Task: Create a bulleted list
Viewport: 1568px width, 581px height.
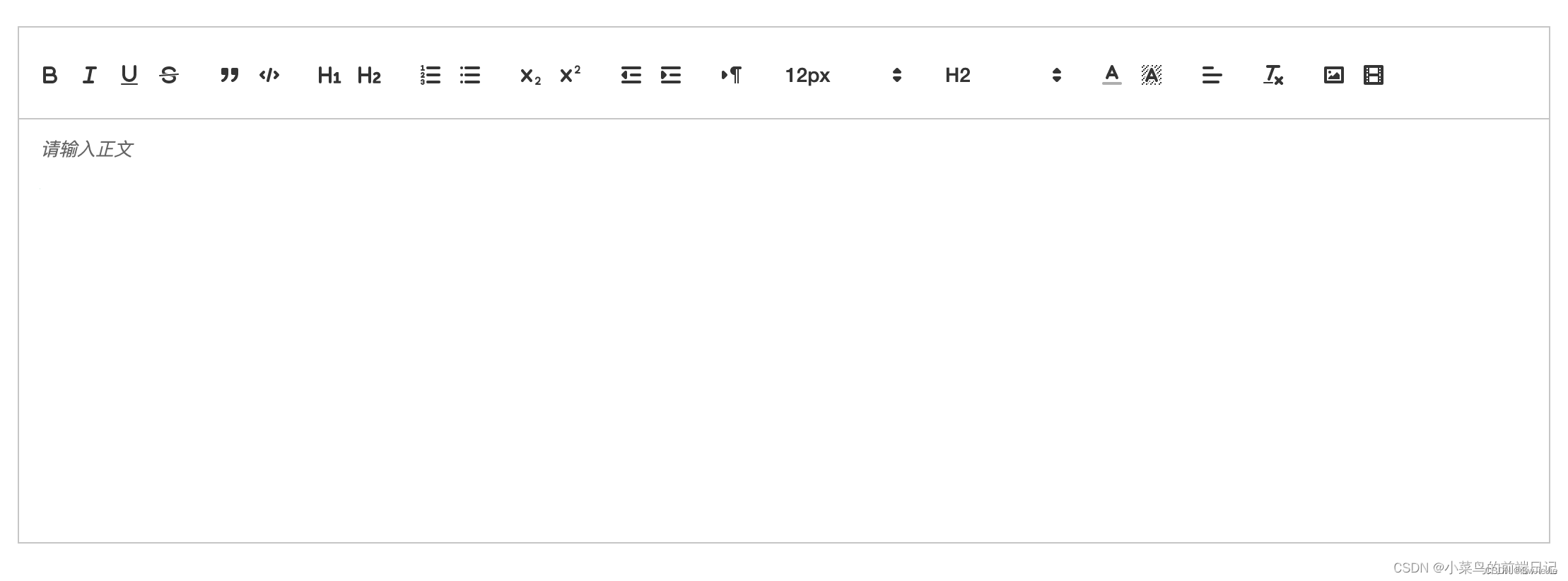Action: 469,75
